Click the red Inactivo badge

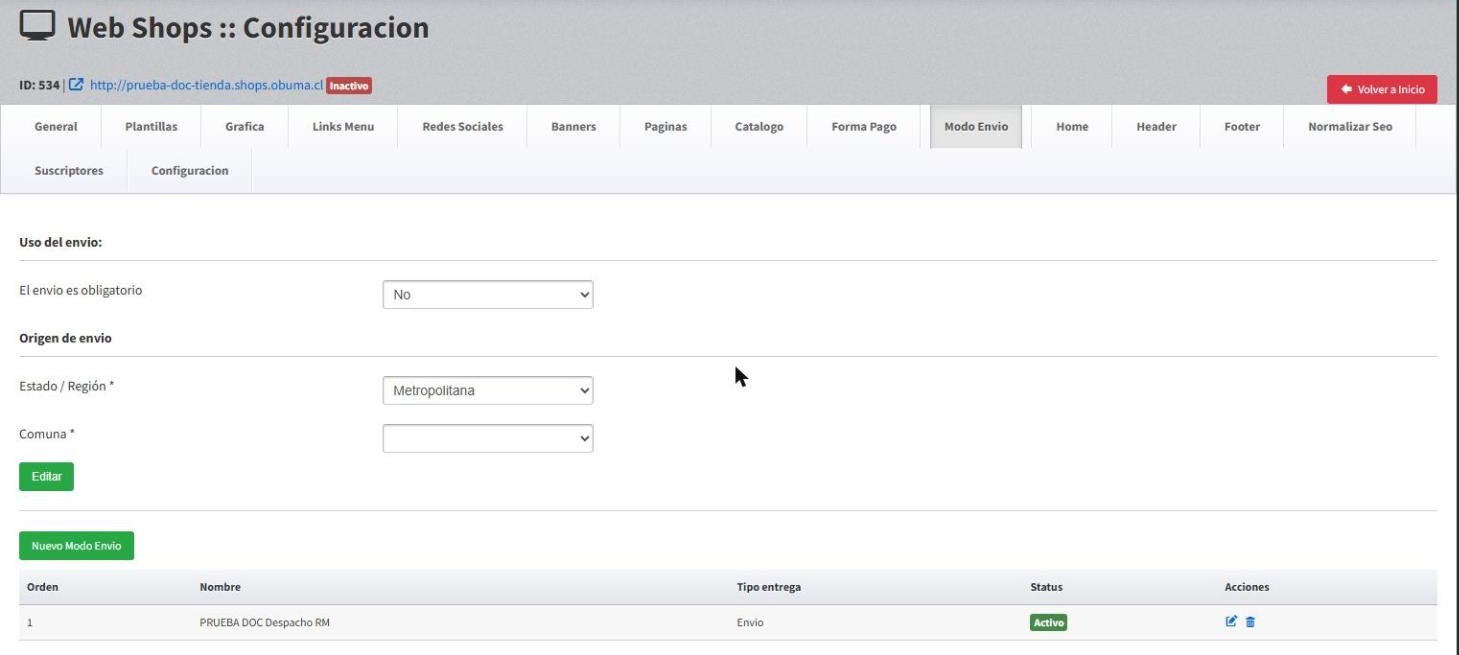(349, 86)
